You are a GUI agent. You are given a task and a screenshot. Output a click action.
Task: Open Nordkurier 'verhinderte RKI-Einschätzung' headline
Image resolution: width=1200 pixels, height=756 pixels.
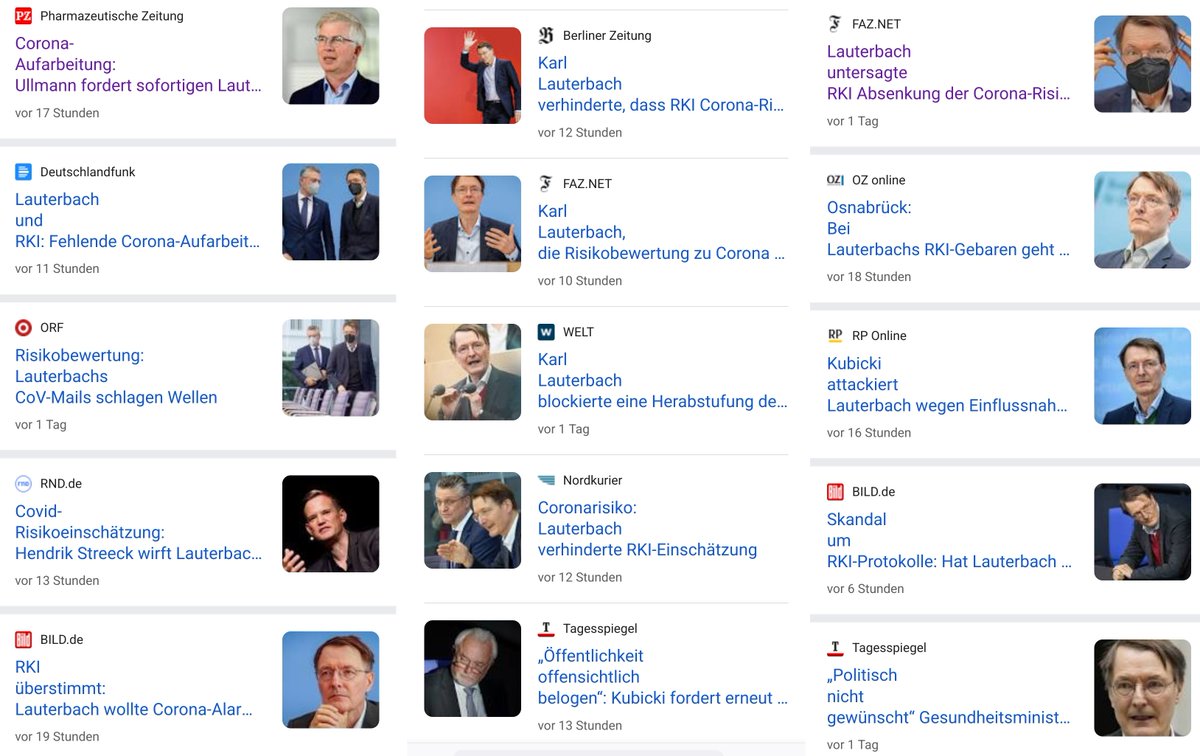click(x=647, y=529)
